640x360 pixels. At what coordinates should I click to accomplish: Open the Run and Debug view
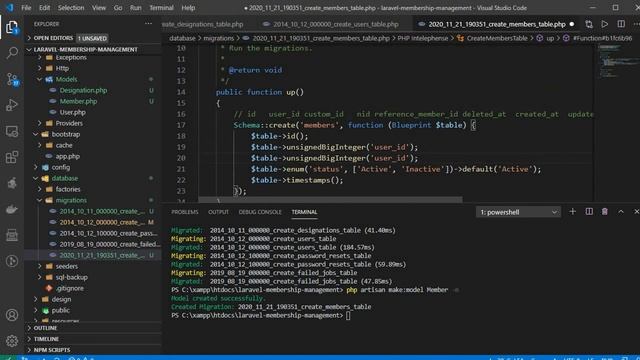pos(12,105)
